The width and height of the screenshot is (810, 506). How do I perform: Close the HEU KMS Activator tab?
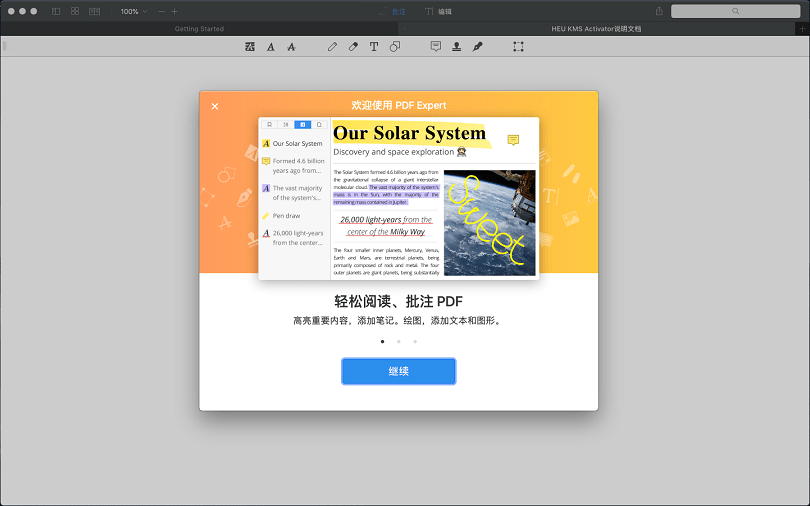click(x=404, y=29)
